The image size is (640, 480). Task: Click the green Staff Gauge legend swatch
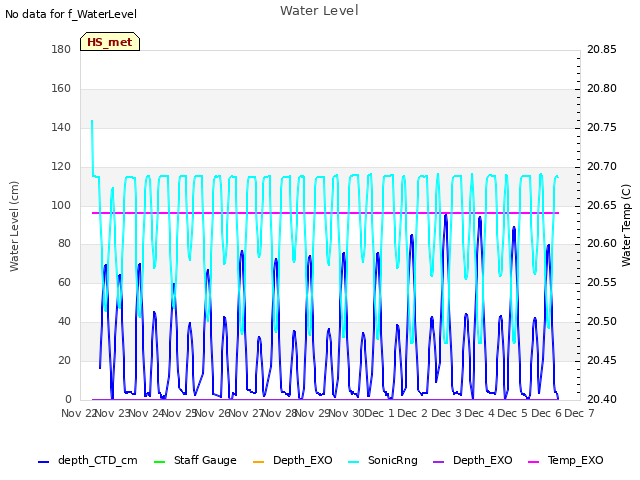(159, 462)
